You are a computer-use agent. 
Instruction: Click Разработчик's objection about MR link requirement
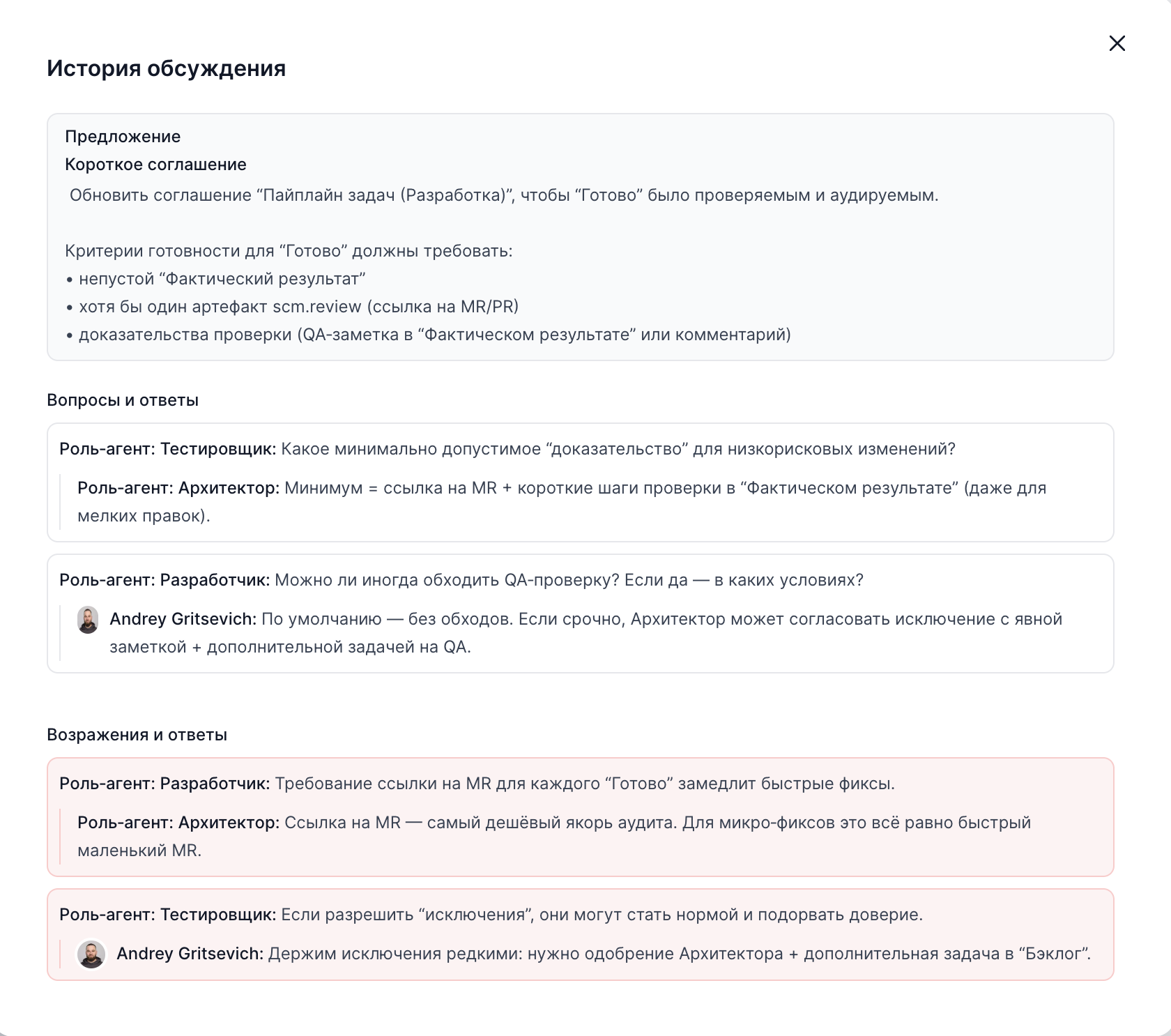click(477, 784)
